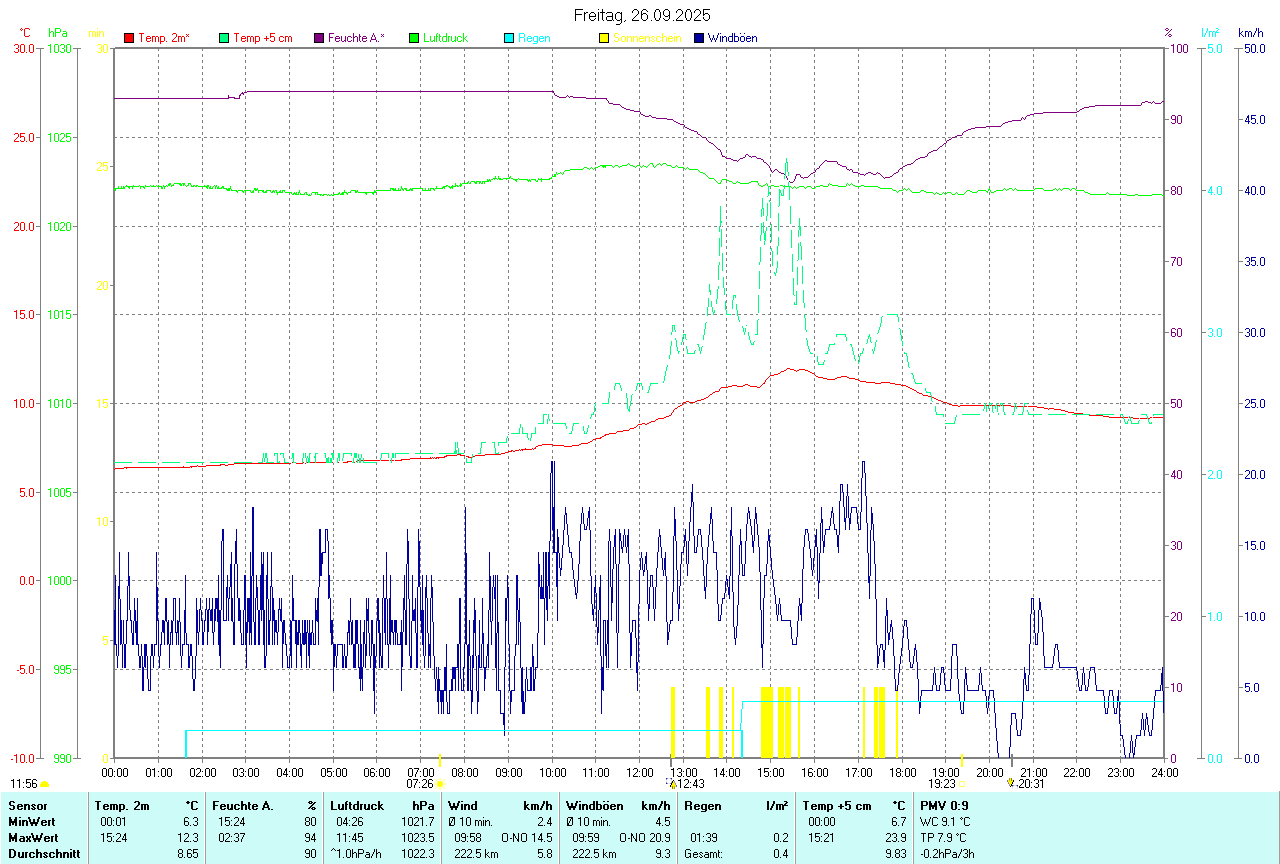Click the moonset marker at 20:31
This screenshot has width=1280, height=864.
[1011, 783]
